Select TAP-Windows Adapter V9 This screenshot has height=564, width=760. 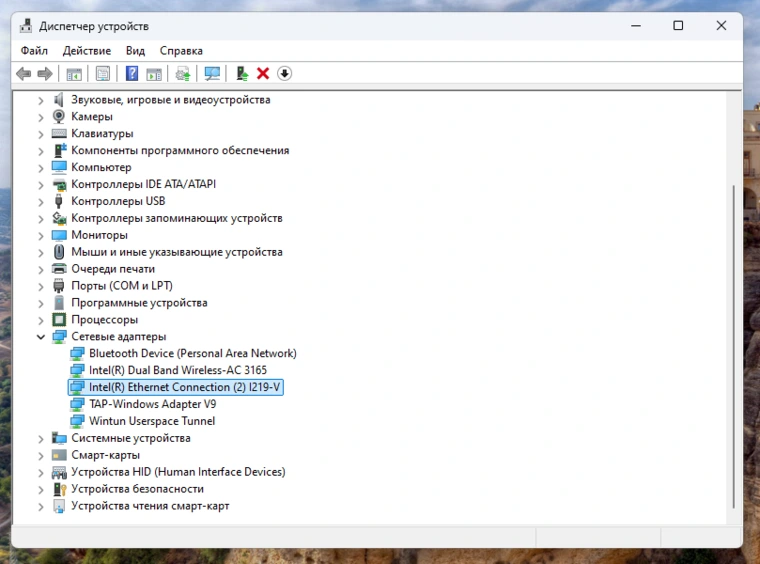[152, 404]
